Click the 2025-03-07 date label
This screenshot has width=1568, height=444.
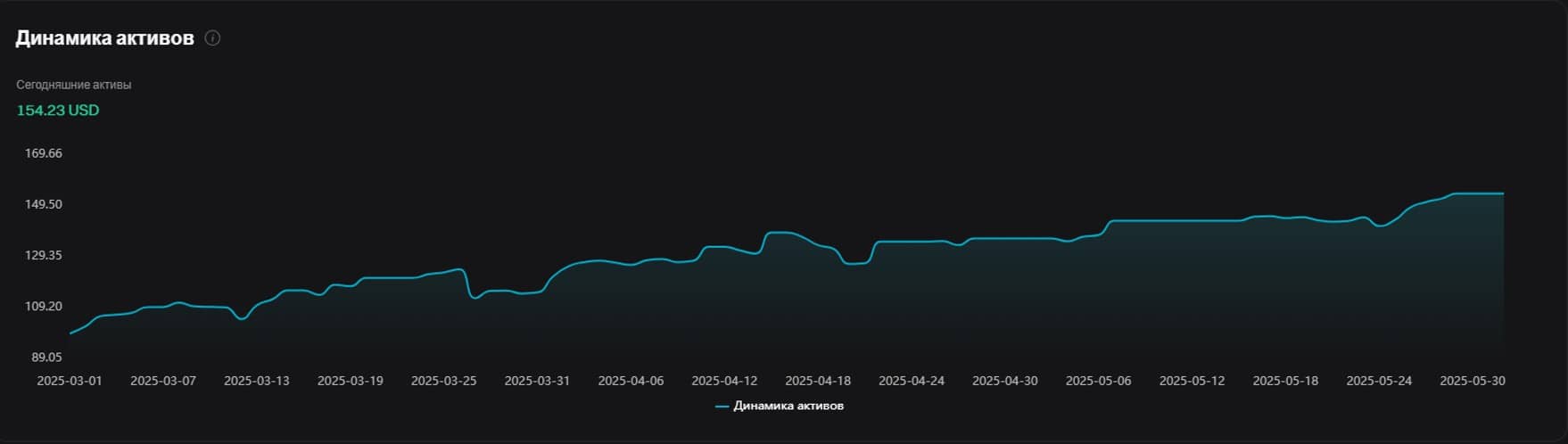pyautogui.click(x=163, y=381)
